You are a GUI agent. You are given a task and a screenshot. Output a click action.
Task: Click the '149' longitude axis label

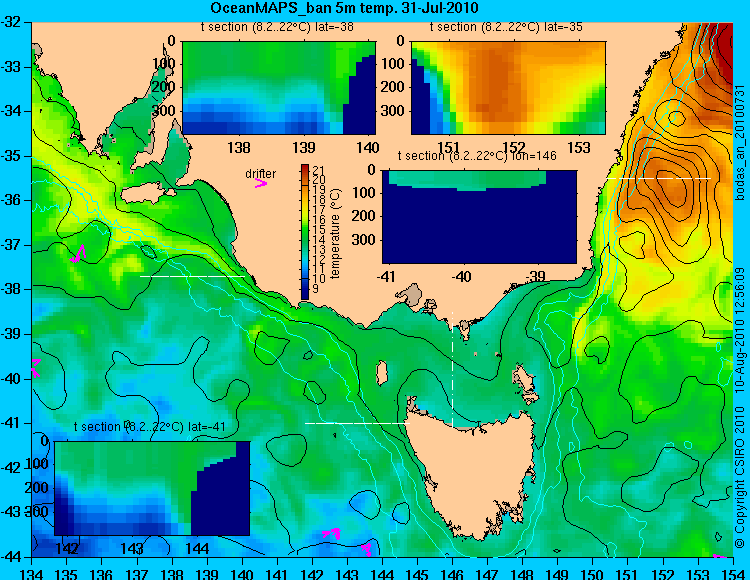[558, 574]
